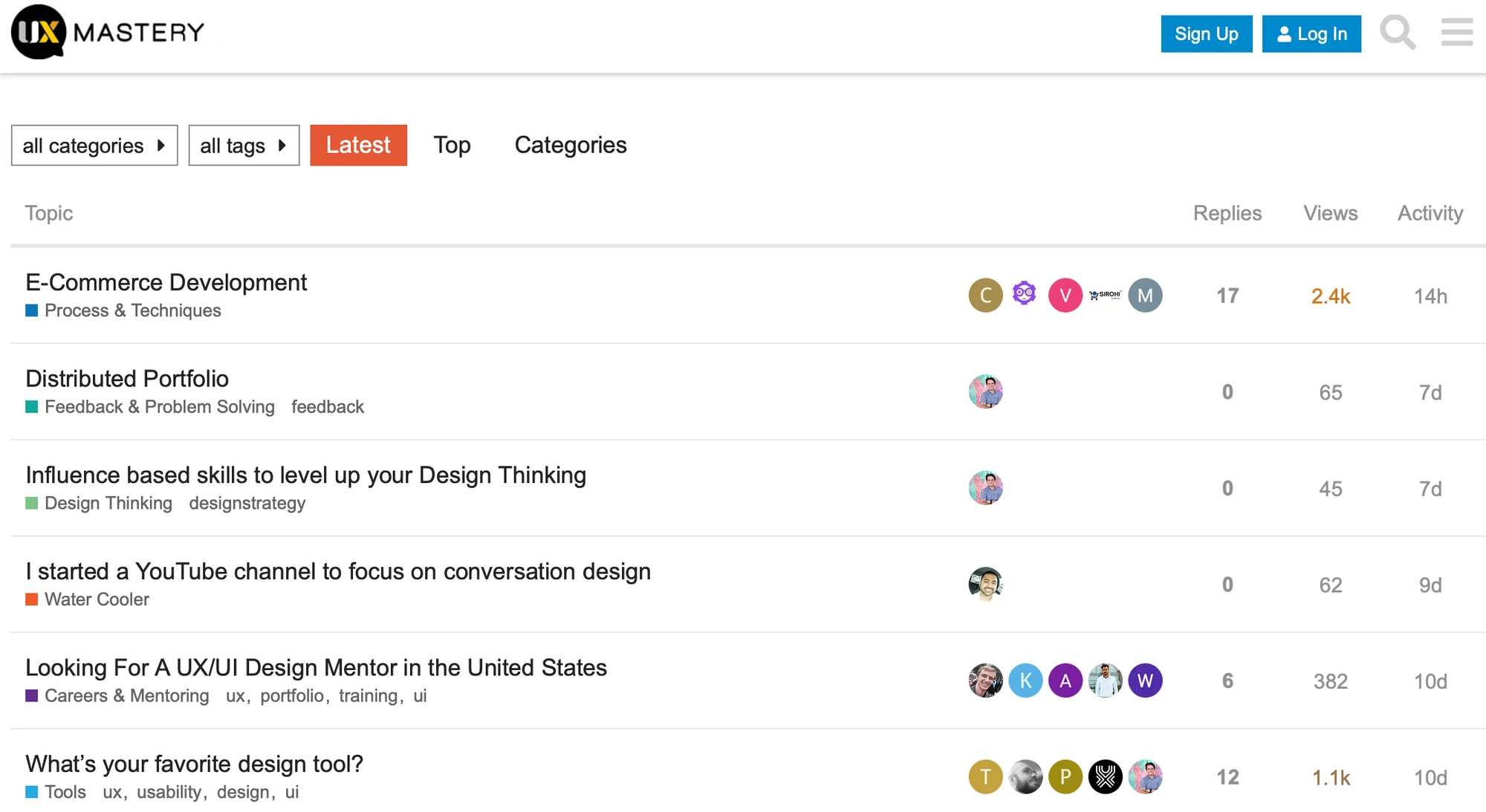
Task: Click the "K" avatar on the mentor topic
Action: click(x=1025, y=680)
